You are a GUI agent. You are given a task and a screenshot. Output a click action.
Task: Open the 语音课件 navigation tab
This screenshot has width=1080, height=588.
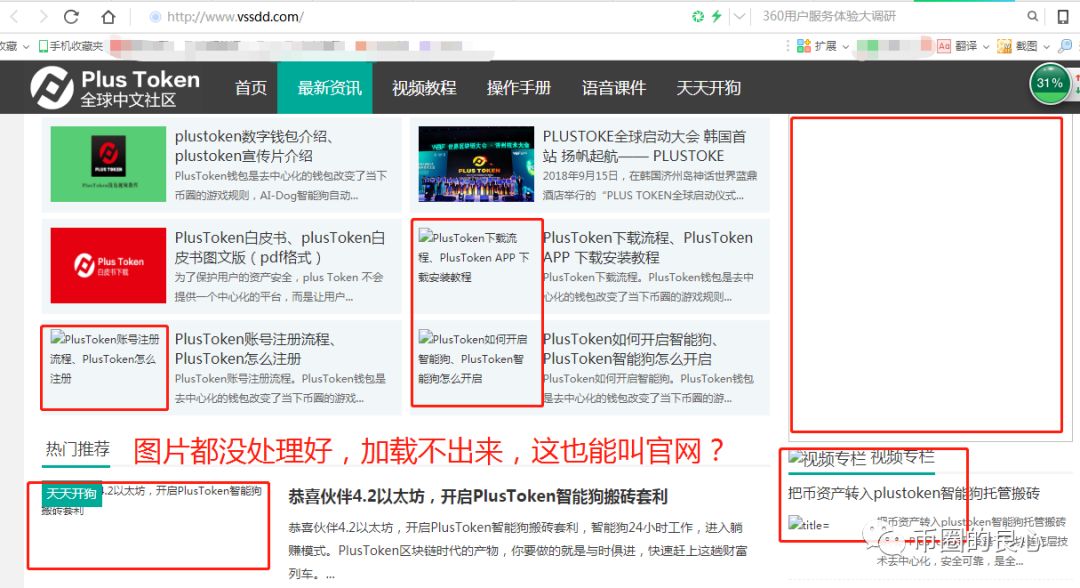pyautogui.click(x=614, y=87)
